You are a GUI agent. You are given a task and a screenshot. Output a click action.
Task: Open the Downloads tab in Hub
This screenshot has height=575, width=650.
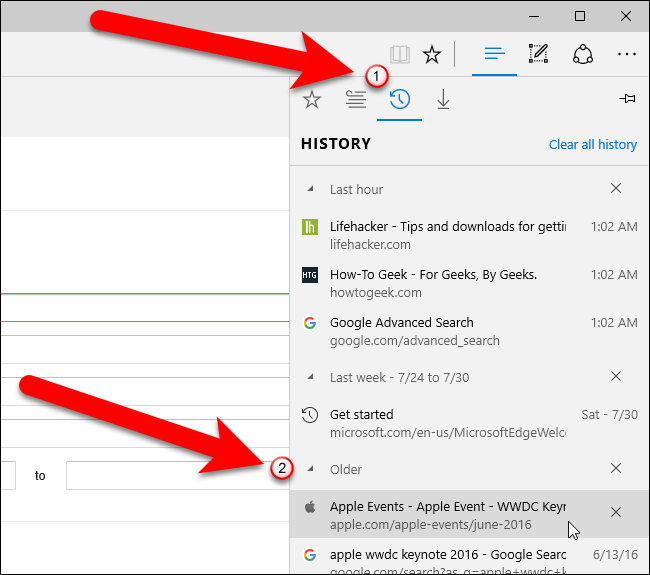(x=443, y=99)
